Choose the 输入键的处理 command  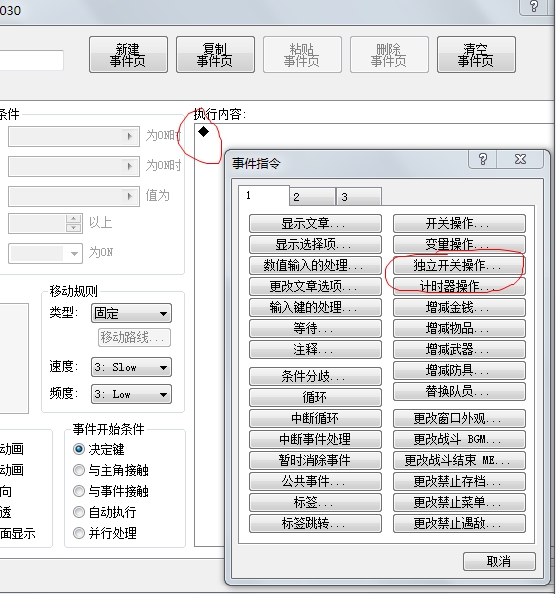click(315, 307)
